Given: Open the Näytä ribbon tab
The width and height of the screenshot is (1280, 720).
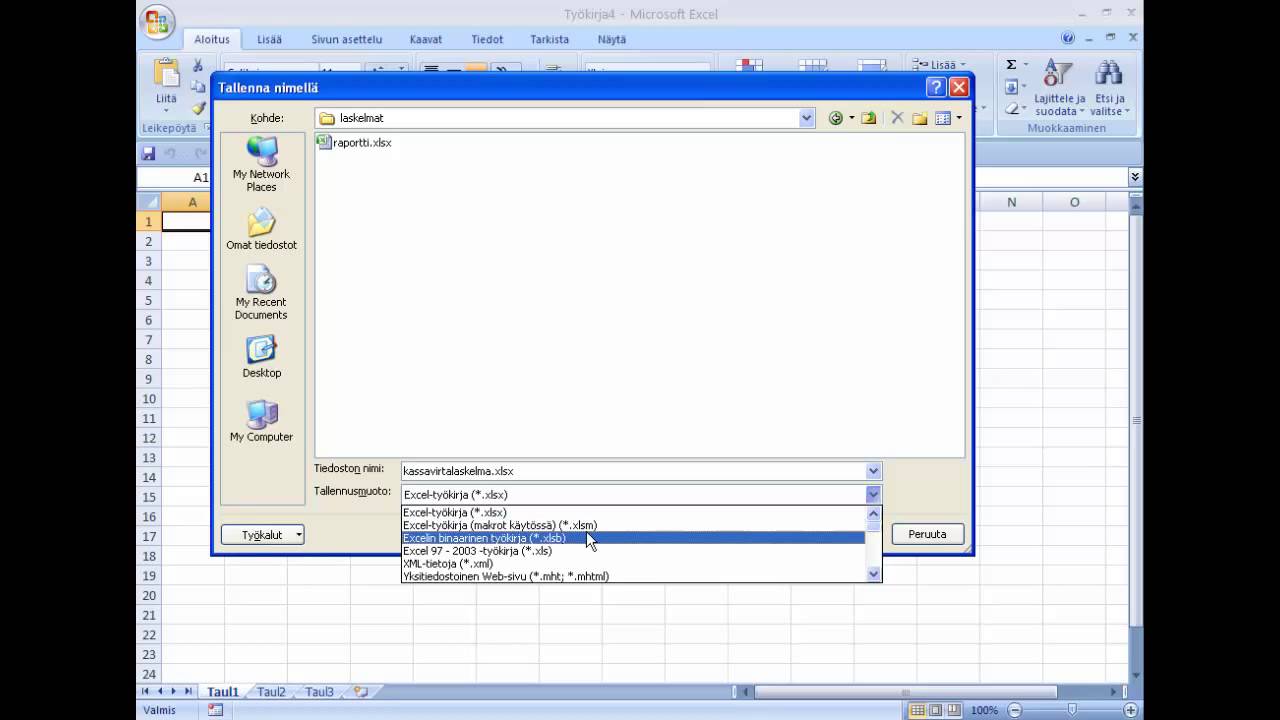Looking at the screenshot, I should click(x=612, y=39).
